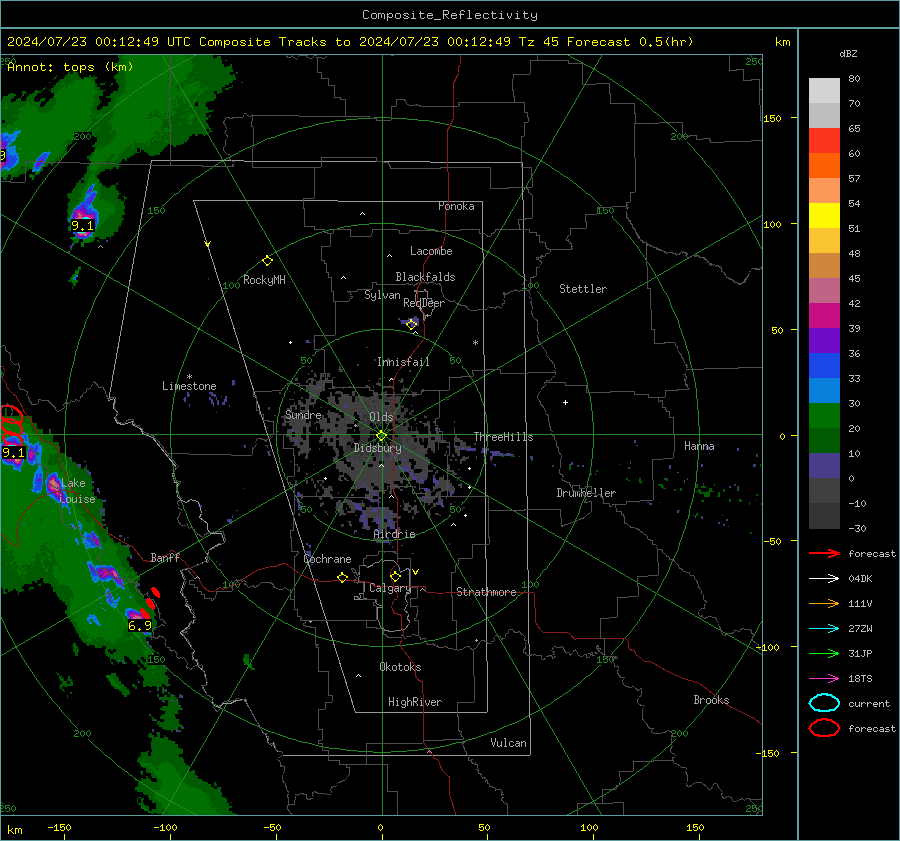900x841 pixels.
Task: Click the Vulcan town label
Action: point(508,743)
